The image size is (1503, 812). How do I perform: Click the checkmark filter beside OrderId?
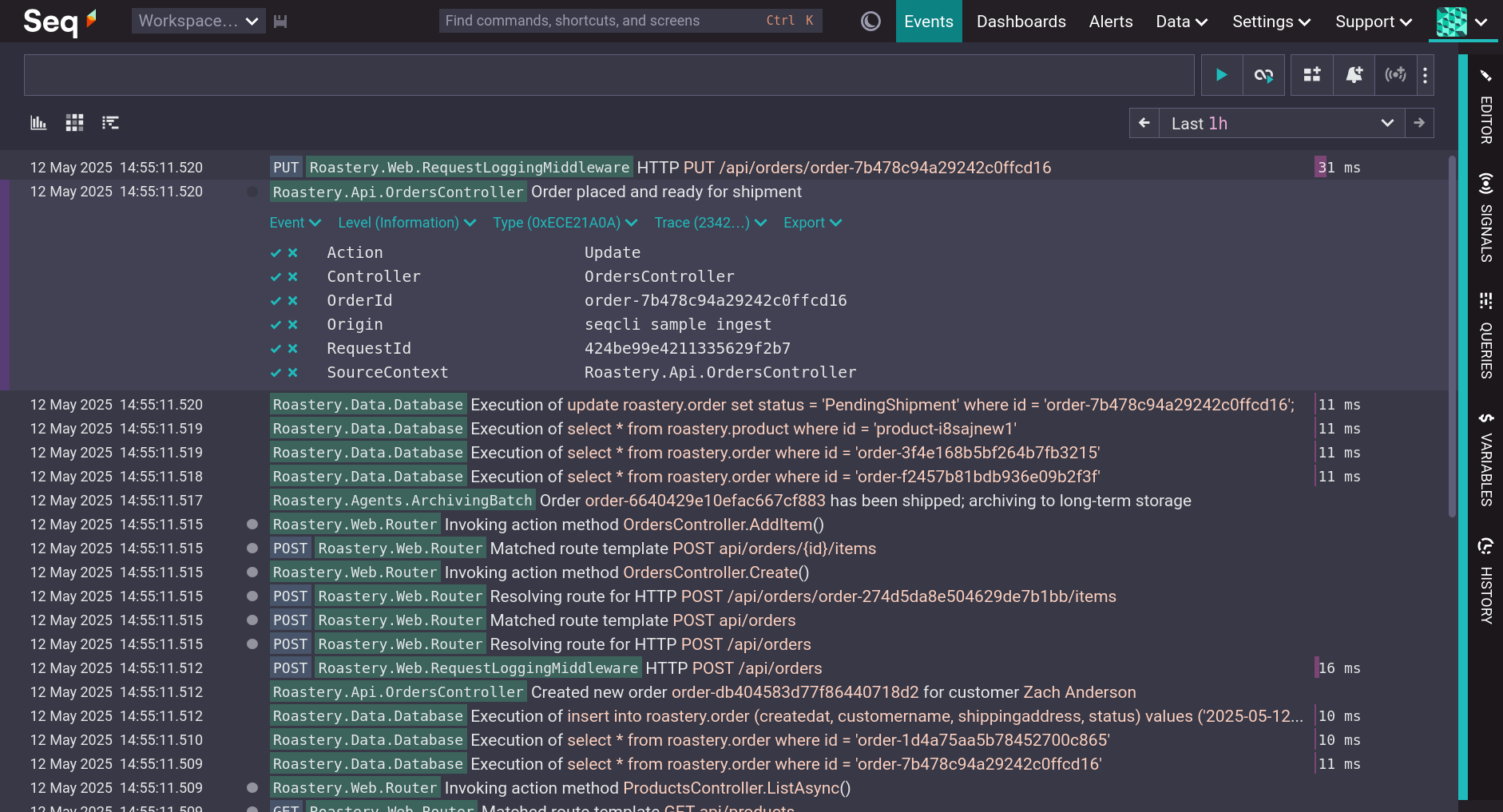276,301
